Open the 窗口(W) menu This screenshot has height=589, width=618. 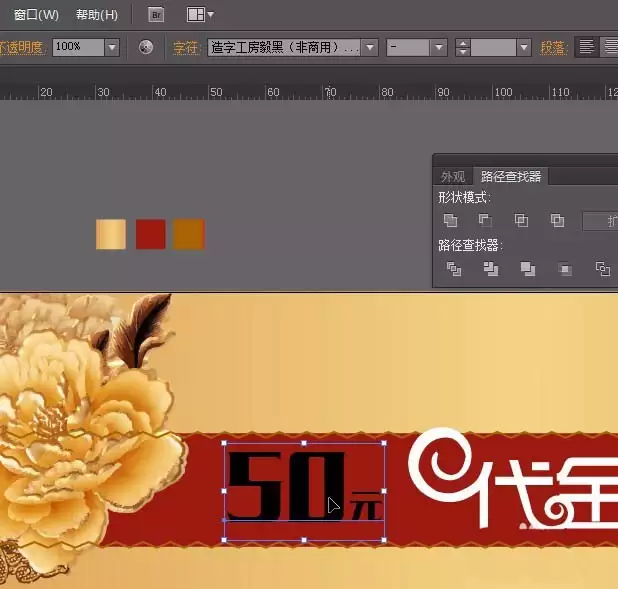36,15
